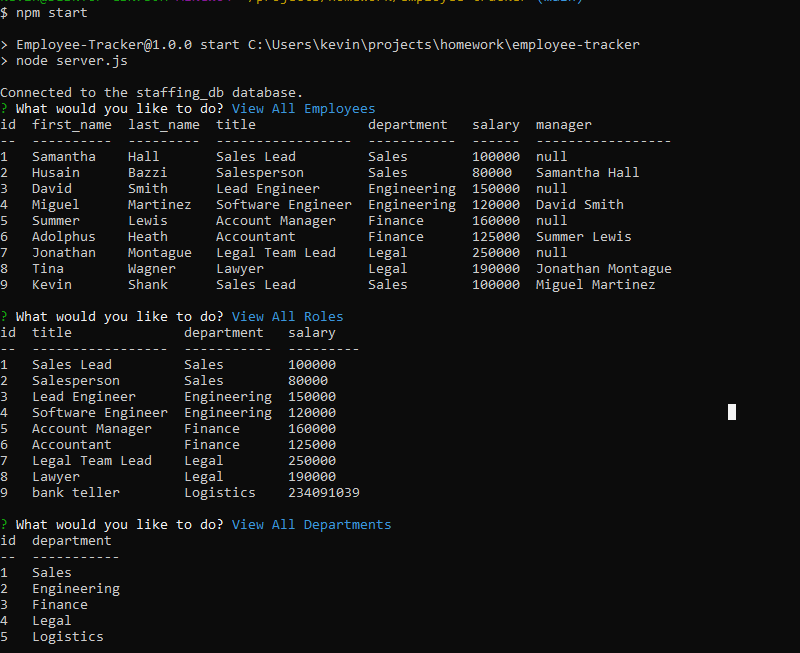Click first name 'Husain' in employees table
Image resolution: width=800 pixels, height=653 pixels.
tap(56, 173)
